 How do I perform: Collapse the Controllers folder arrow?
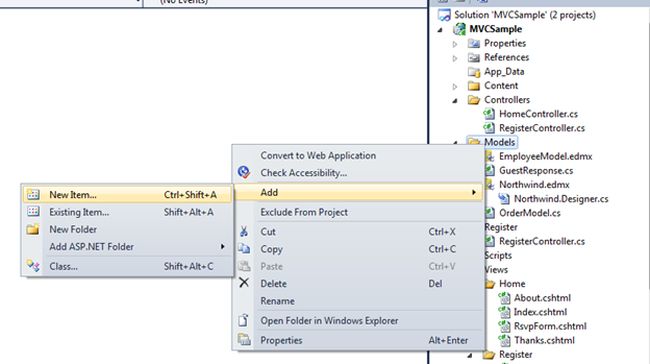pyautogui.click(x=455, y=100)
